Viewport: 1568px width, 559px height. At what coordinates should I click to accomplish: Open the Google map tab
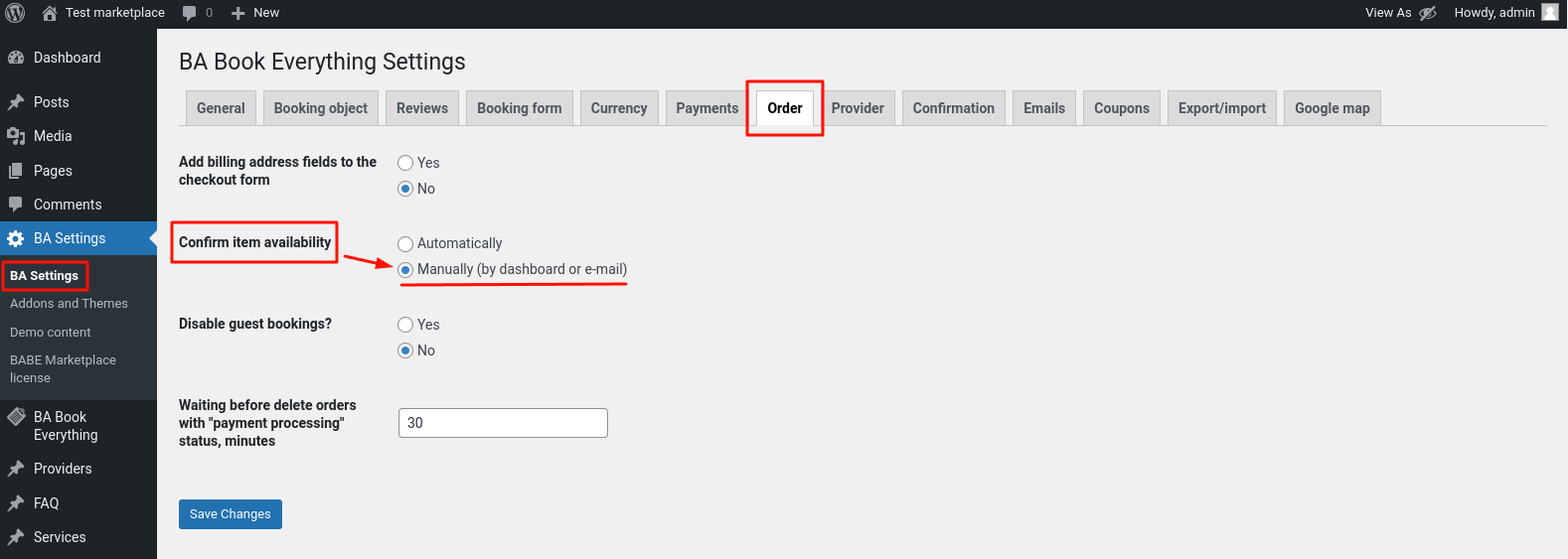1332,108
